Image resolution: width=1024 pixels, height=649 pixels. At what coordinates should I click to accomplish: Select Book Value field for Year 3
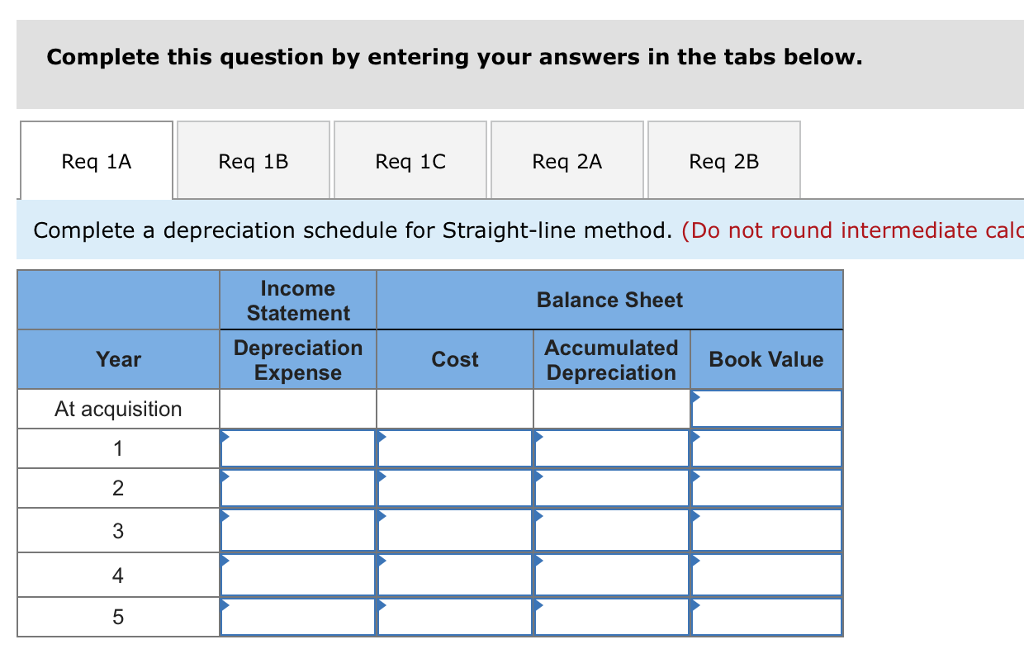click(767, 530)
